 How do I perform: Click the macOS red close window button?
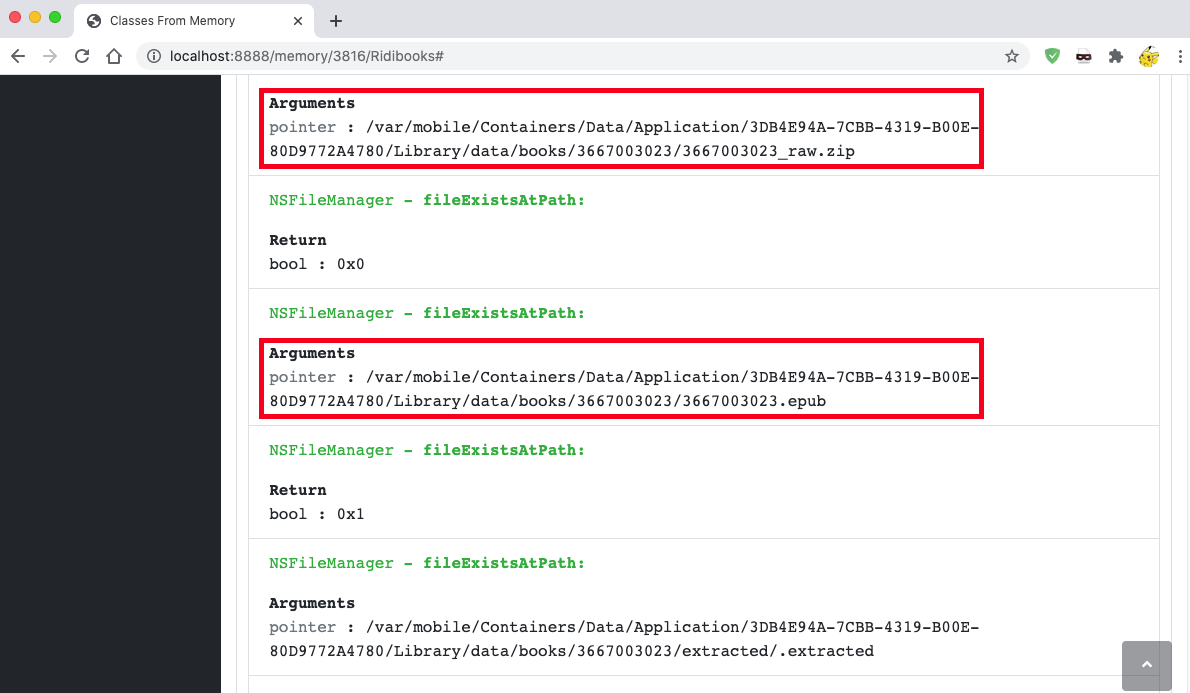[x=15, y=17]
